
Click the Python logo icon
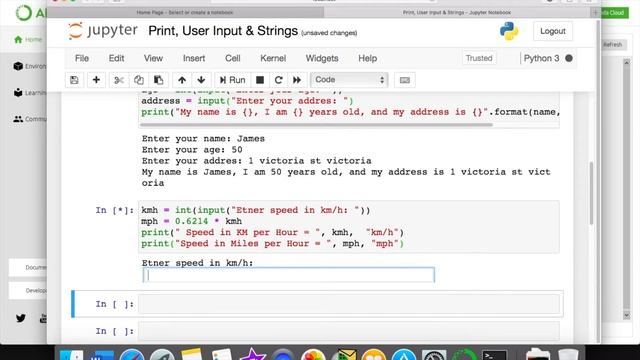pyautogui.click(x=509, y=31)
